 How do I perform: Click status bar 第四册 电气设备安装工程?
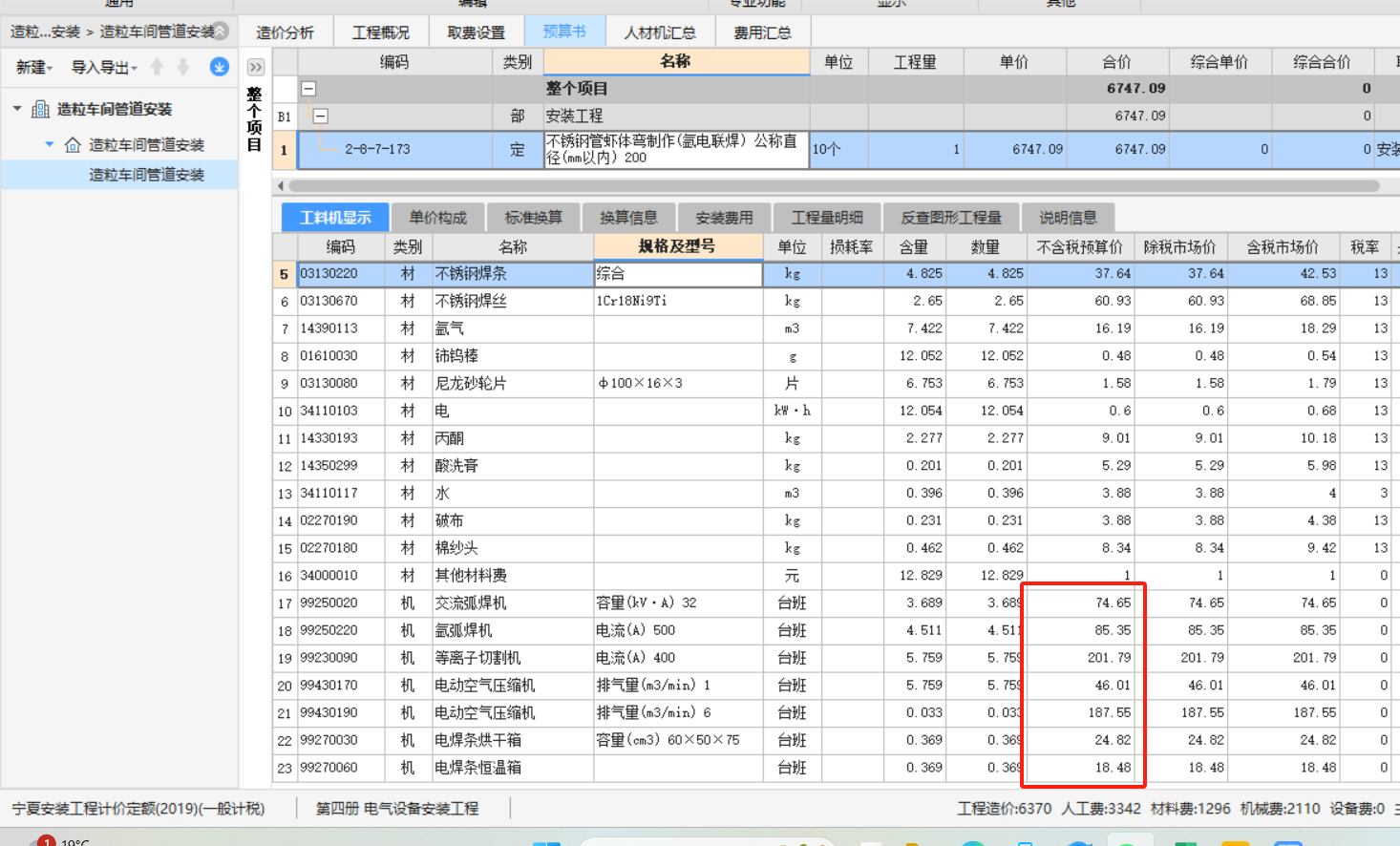(x=397, y=809)
